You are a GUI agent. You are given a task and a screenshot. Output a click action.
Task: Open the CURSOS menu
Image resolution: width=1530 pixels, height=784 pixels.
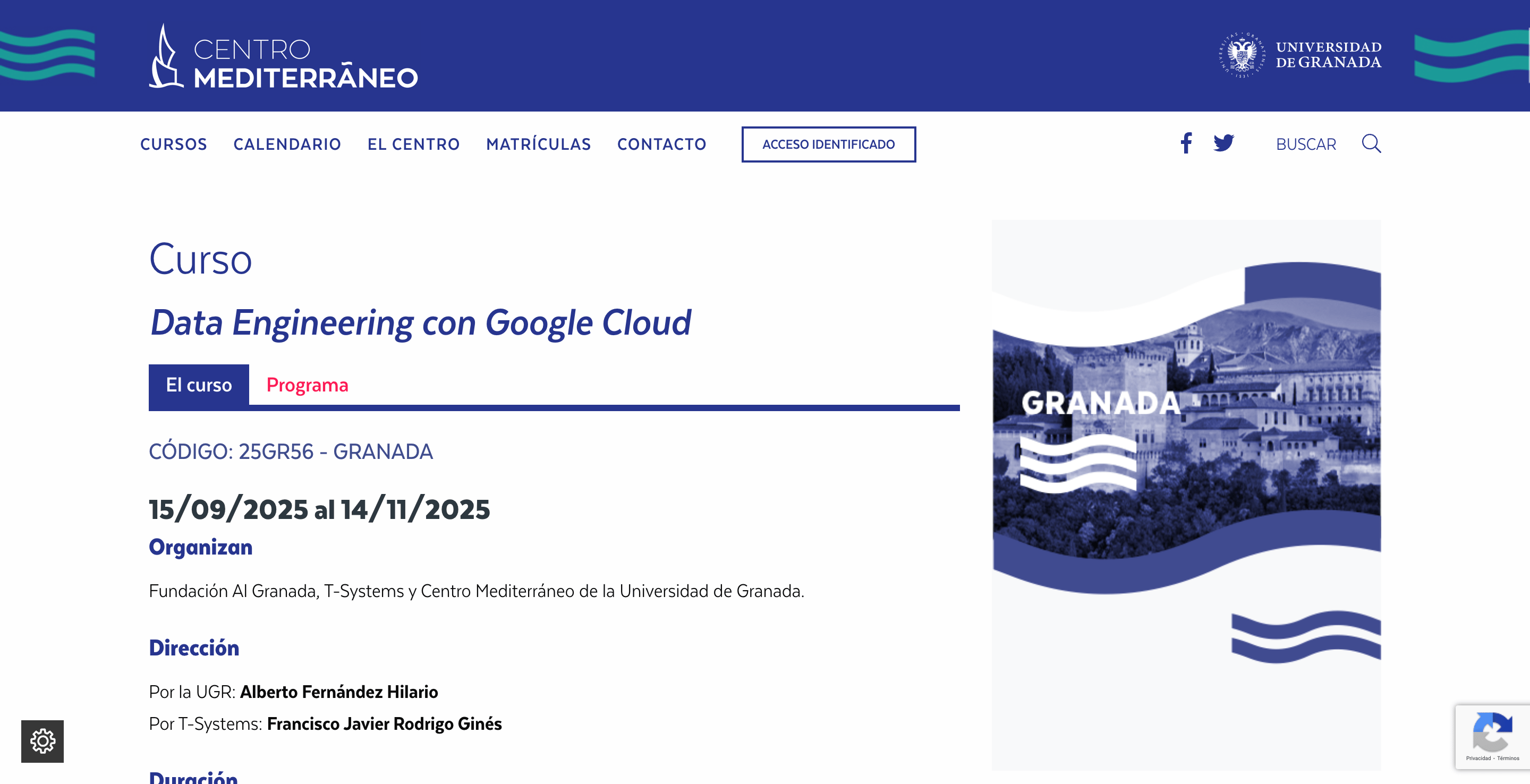(x=173, y=144)
